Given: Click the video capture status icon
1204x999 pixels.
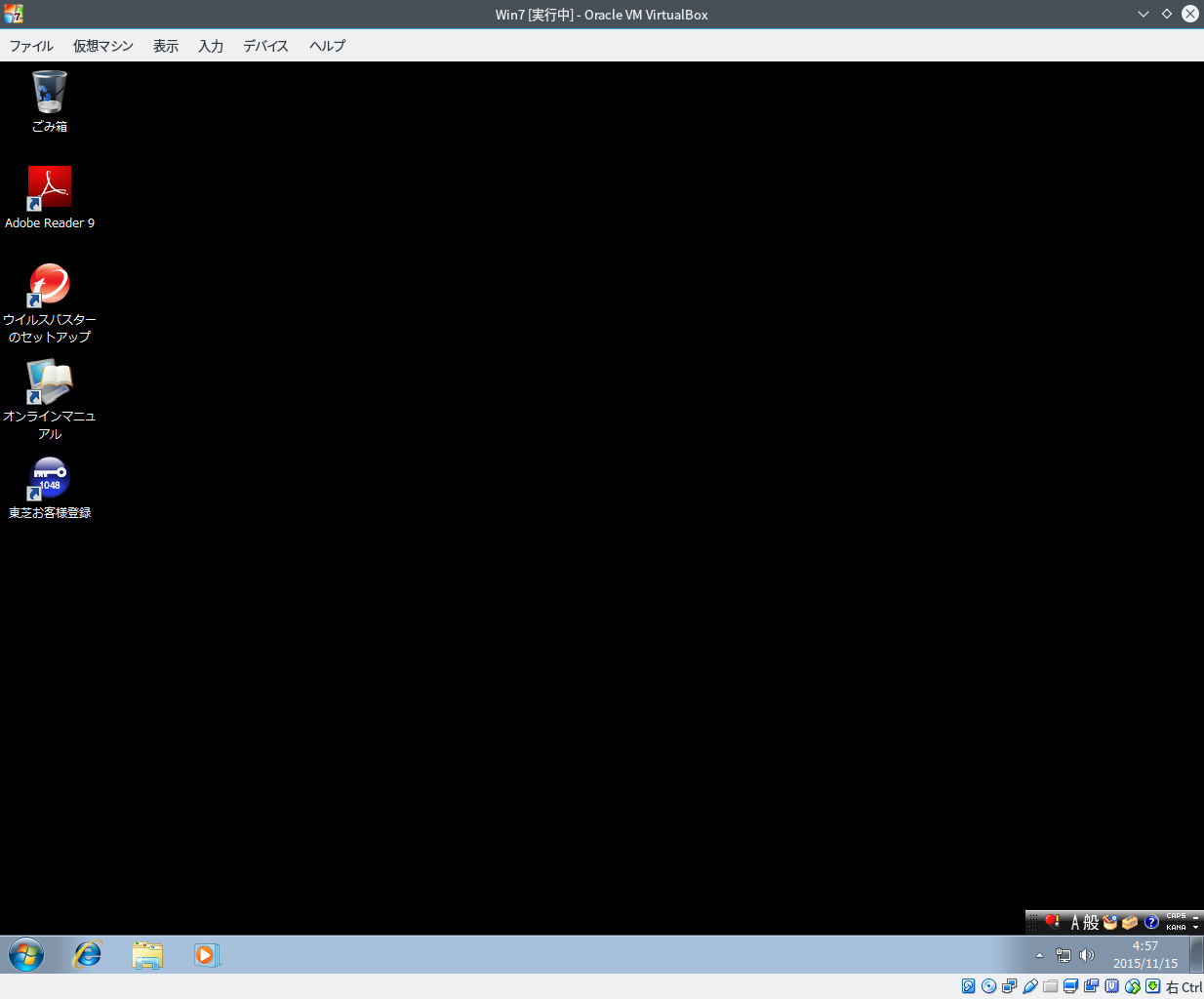Looking at the screenshot, I should pyautogui.click(x=1091, y=986).
